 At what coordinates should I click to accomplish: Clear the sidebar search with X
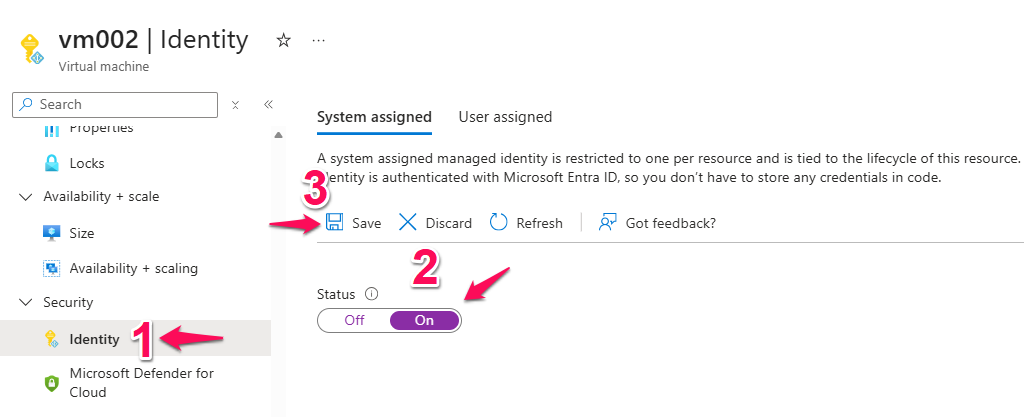[235, 104]
